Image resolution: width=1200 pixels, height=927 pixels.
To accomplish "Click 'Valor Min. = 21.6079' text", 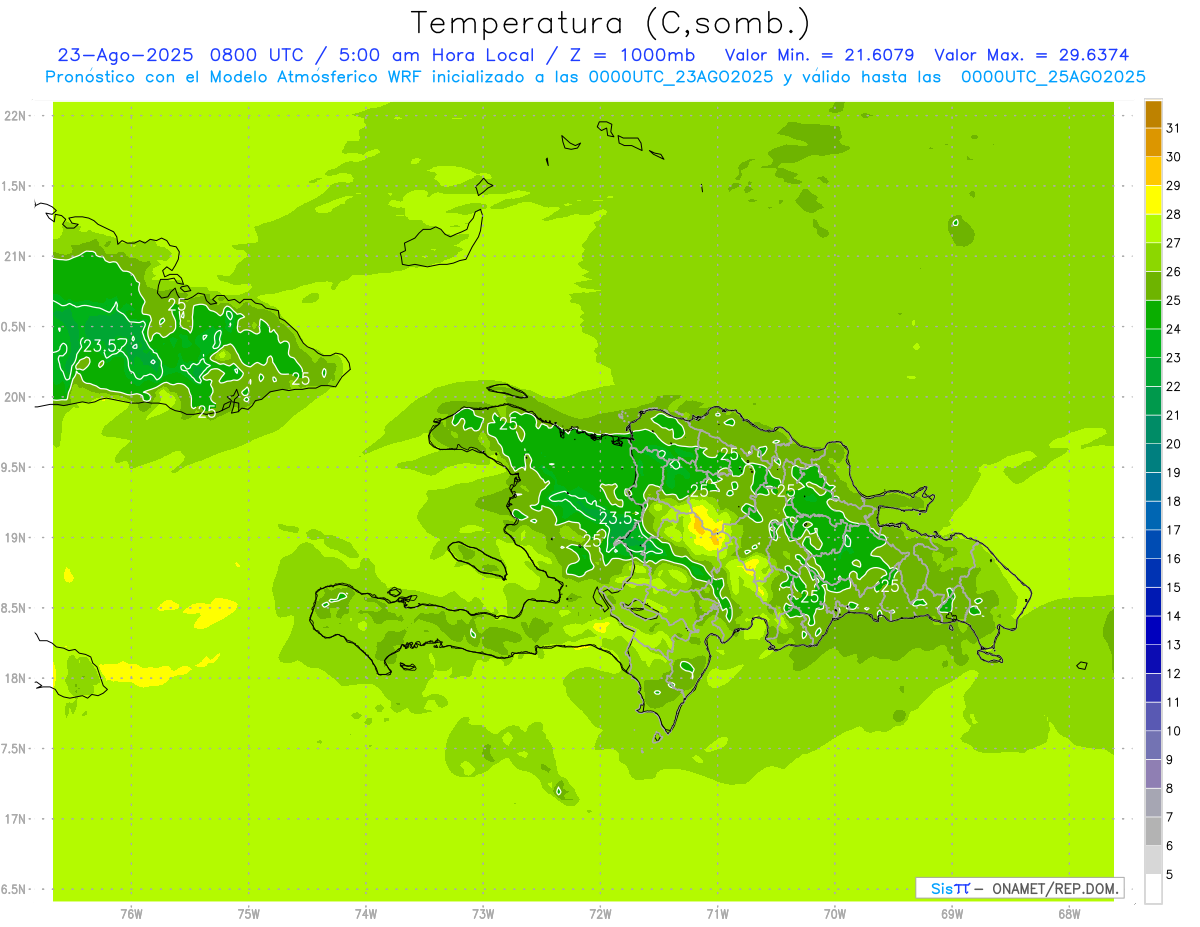I will (x=820, y=55).
